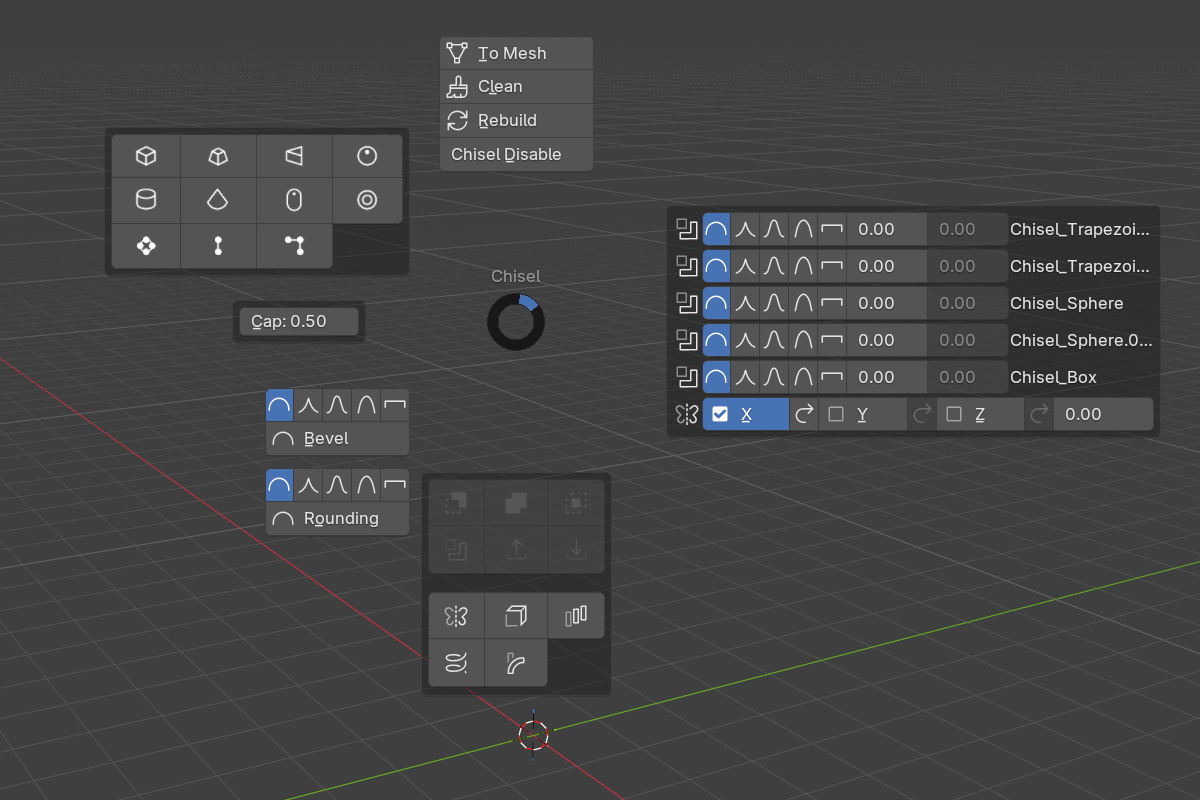Image resolution: width=1200 pixels, height=800 pixels.
Task: Choose sharp profile above the Bevel button
Action: (308, 405)
